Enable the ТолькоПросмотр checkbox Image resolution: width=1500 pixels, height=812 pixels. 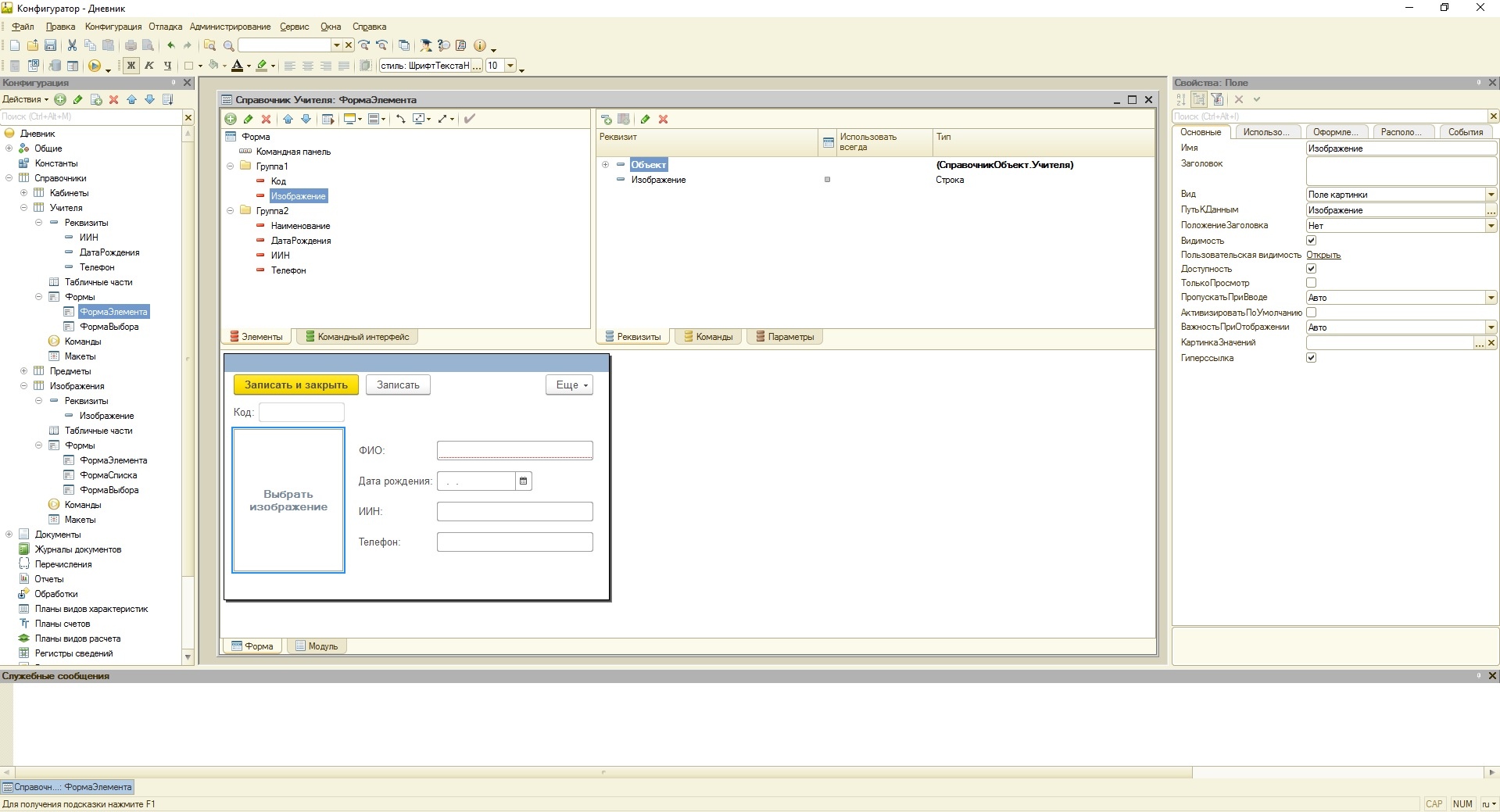click(1312, 283)
